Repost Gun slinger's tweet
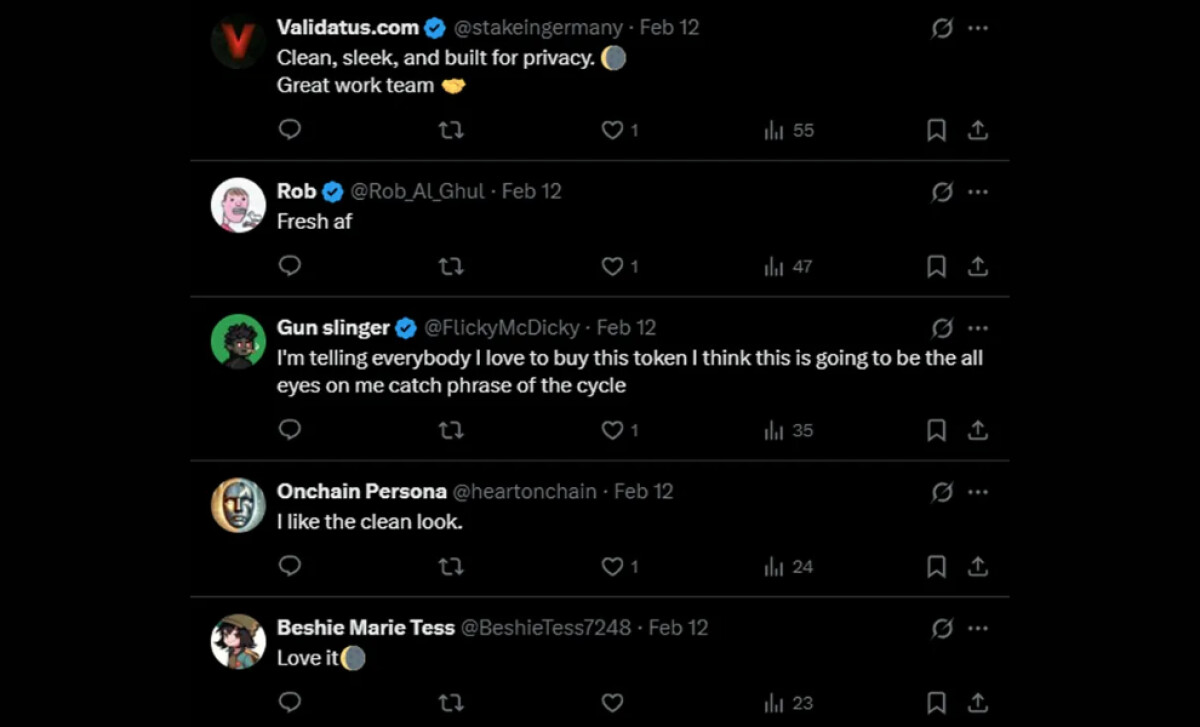Image resolution: width=1200 pixels, height=727 pixels. [x=451, y=430]
